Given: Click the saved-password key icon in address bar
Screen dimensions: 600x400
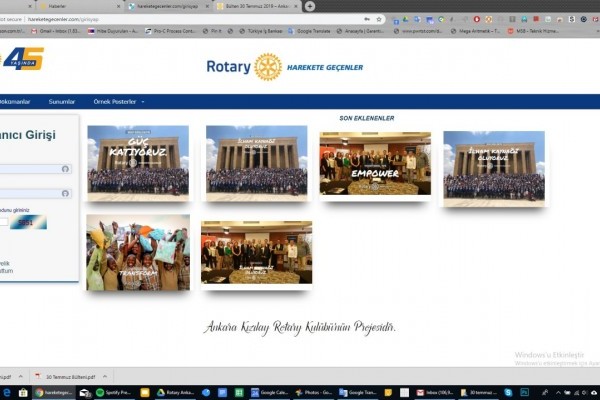Looking at the screenshot, I should (367, 19).
